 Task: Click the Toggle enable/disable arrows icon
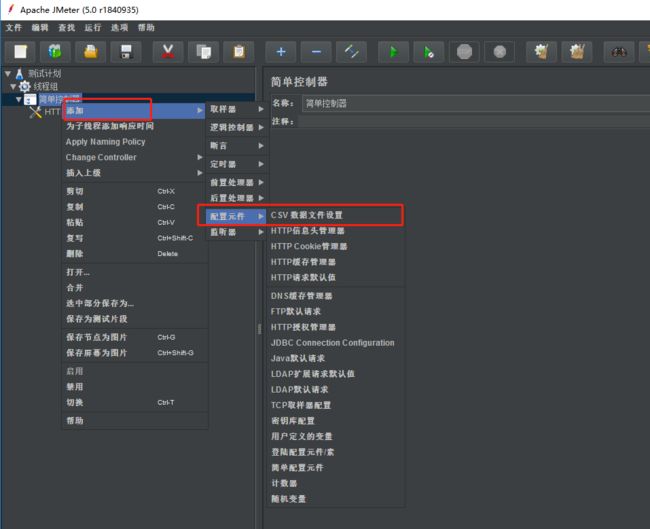pos(351,52)
